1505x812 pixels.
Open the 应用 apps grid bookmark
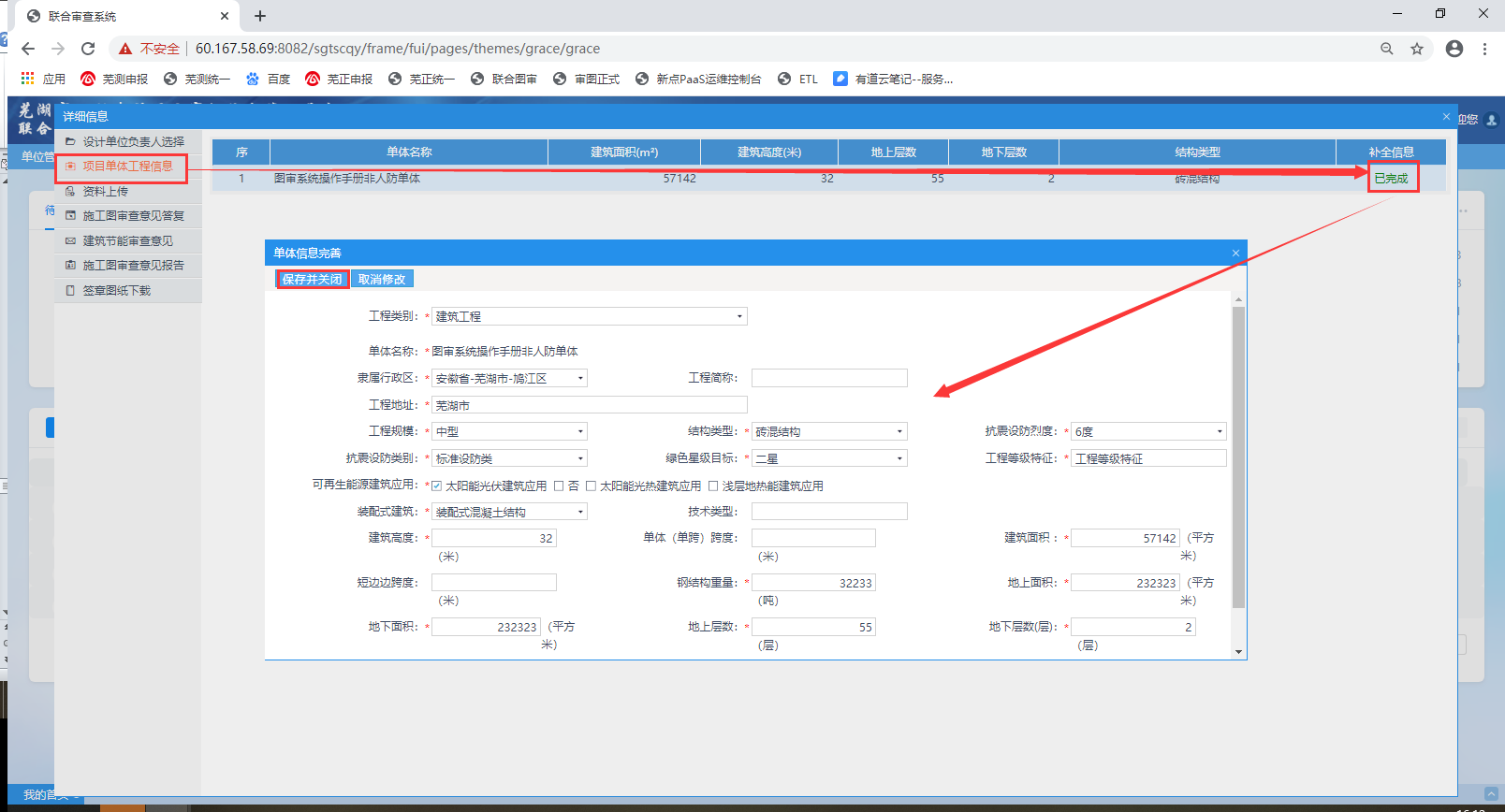[x=28, y=79]
